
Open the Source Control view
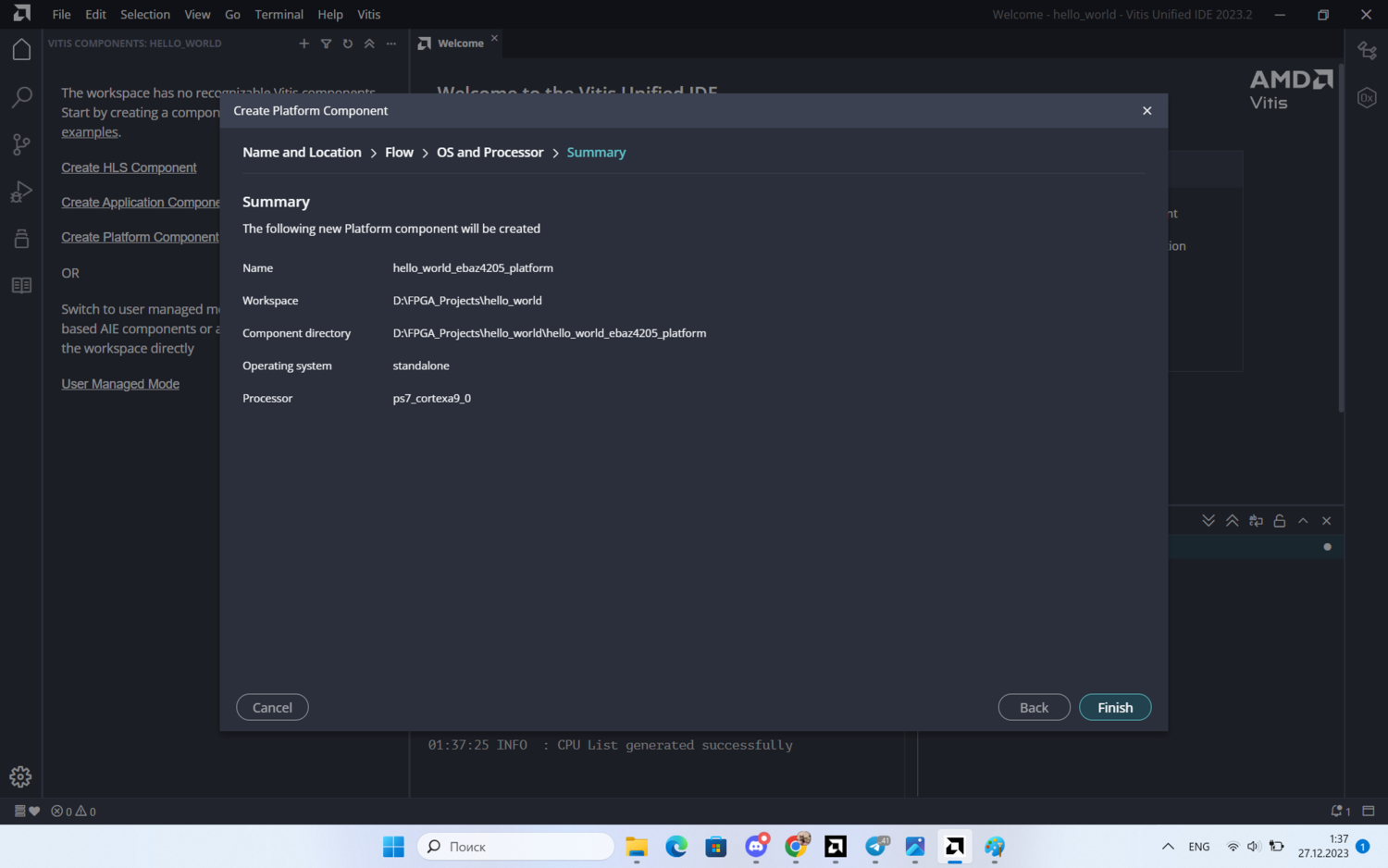pyautogui.click(x=21, y=144)
